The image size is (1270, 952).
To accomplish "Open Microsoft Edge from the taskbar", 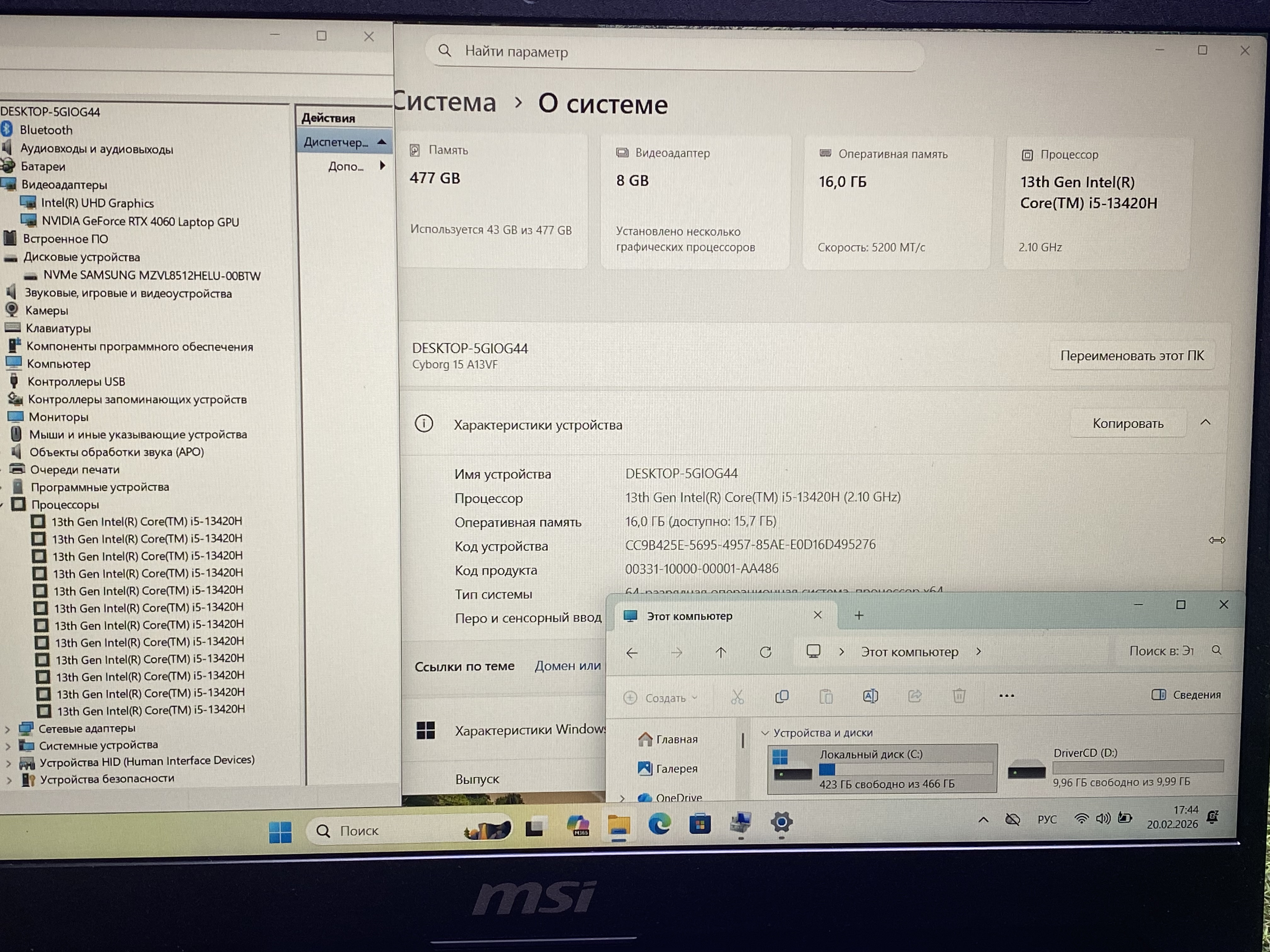I will coord(659,824).
